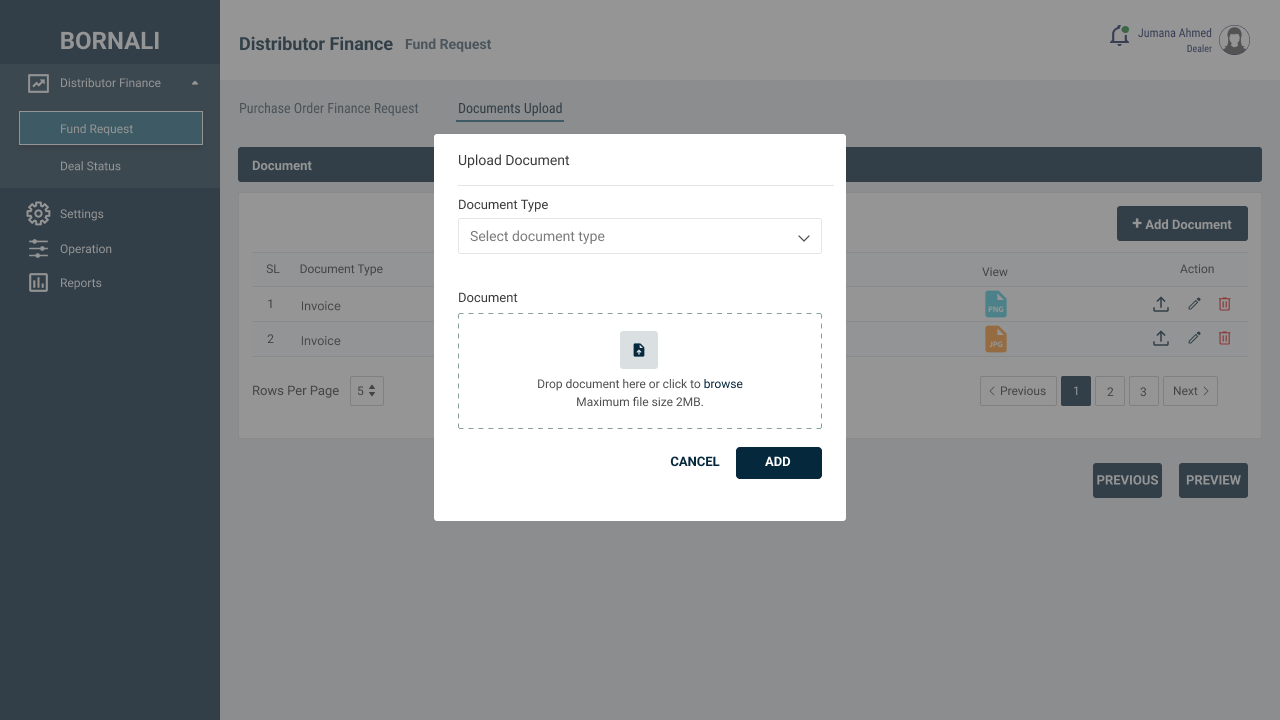This screenshot has height=720, width=1280.
Task: Open Jumana Ahmed's profile avatar
Action: pos(1234,40)
